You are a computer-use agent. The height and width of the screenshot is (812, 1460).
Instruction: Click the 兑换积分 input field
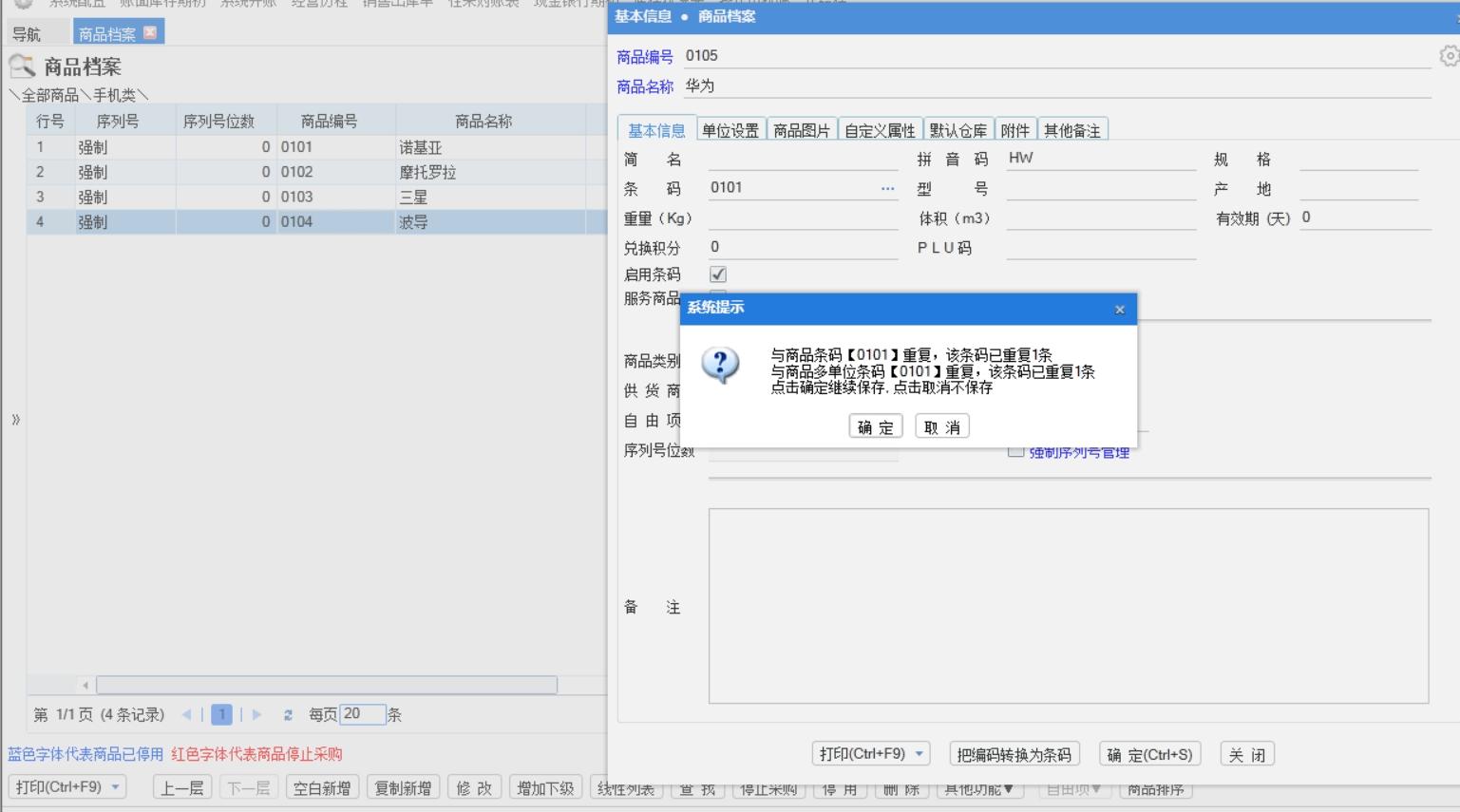click(803, 247)
